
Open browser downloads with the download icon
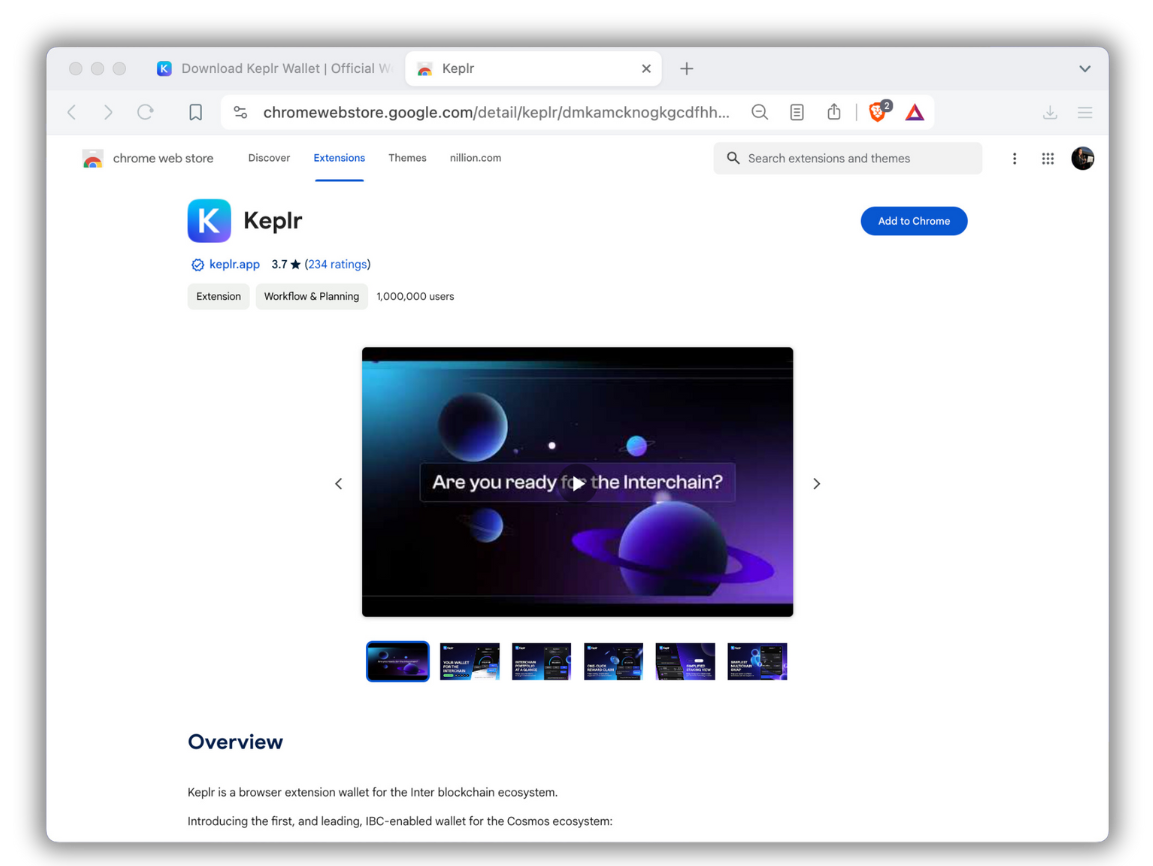1050,112
